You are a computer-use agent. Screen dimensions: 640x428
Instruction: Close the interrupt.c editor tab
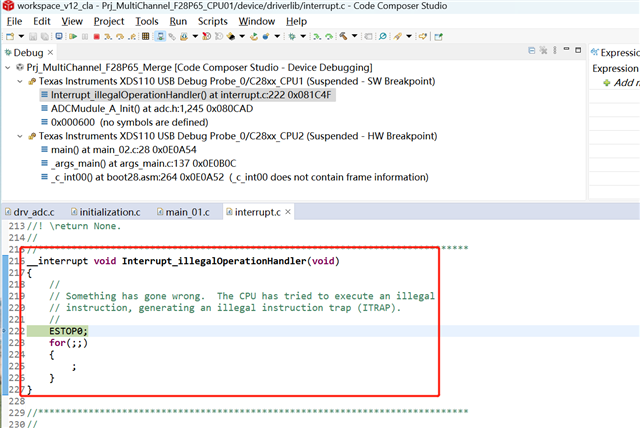(288, 212)
